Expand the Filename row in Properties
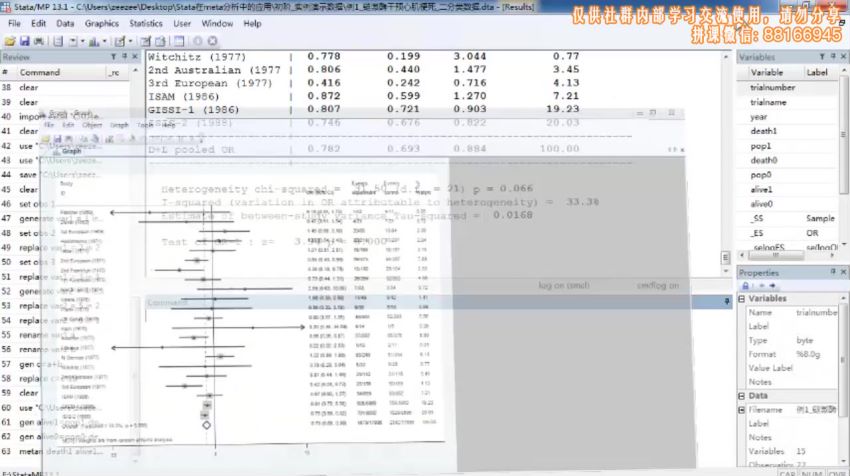The image size is (850, 476). coord(742,410)
